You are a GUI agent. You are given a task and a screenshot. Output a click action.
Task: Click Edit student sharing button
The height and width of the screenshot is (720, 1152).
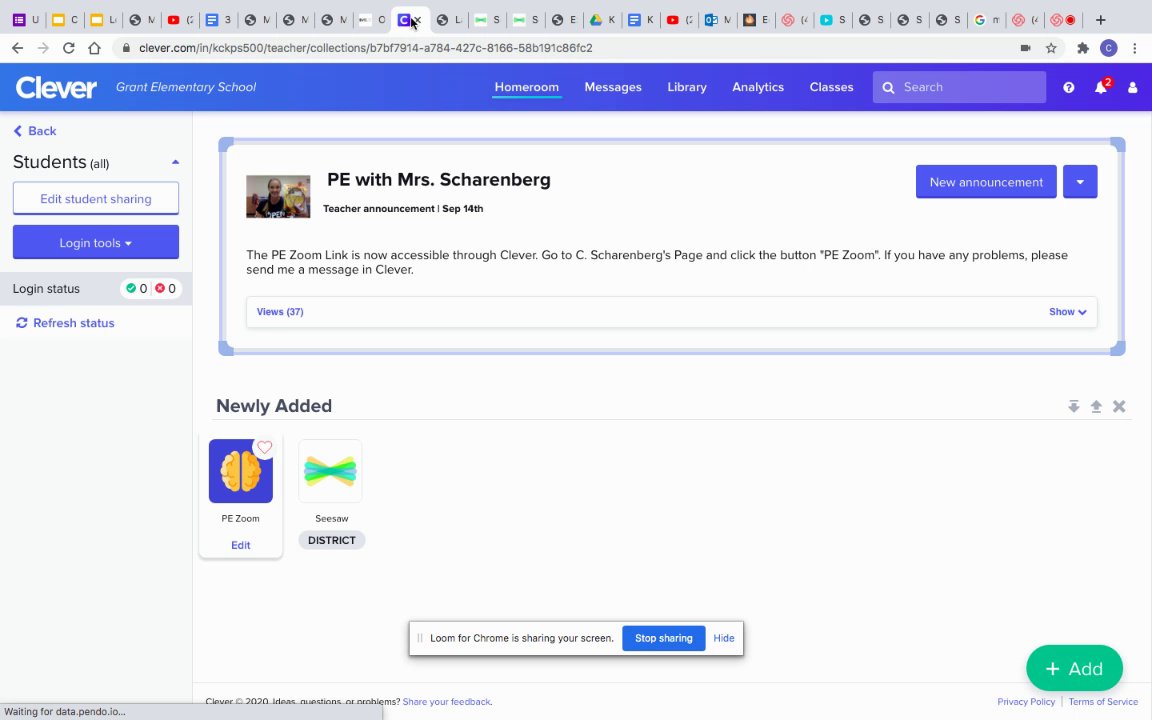click(96, 198)
